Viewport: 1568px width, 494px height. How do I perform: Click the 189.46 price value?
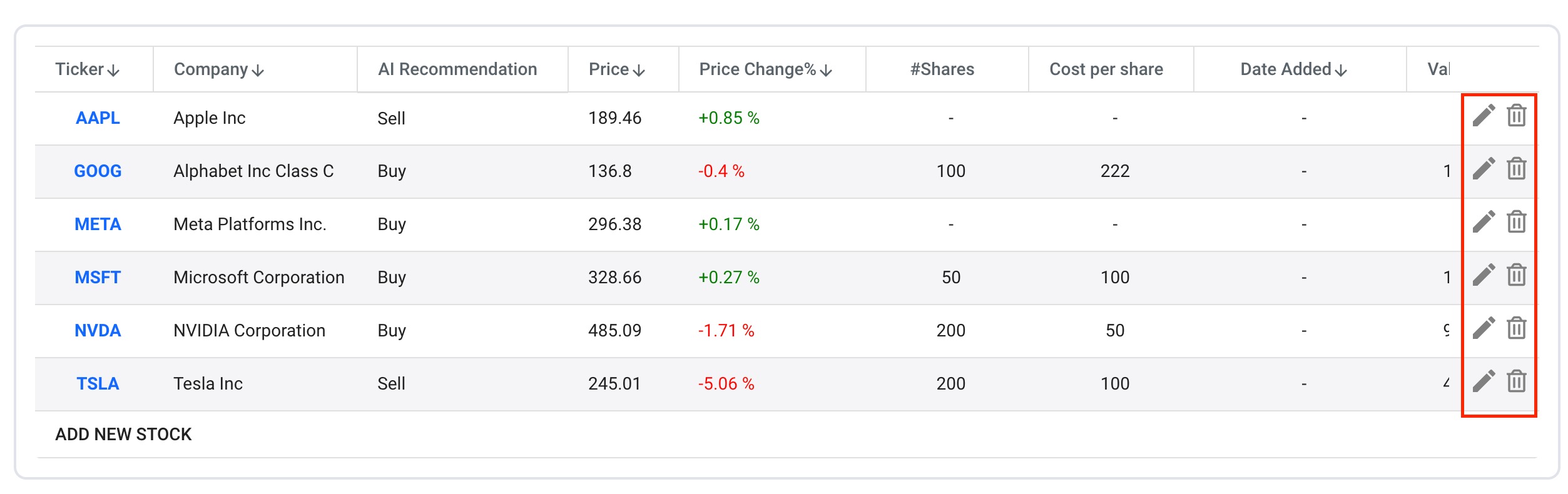615,118
